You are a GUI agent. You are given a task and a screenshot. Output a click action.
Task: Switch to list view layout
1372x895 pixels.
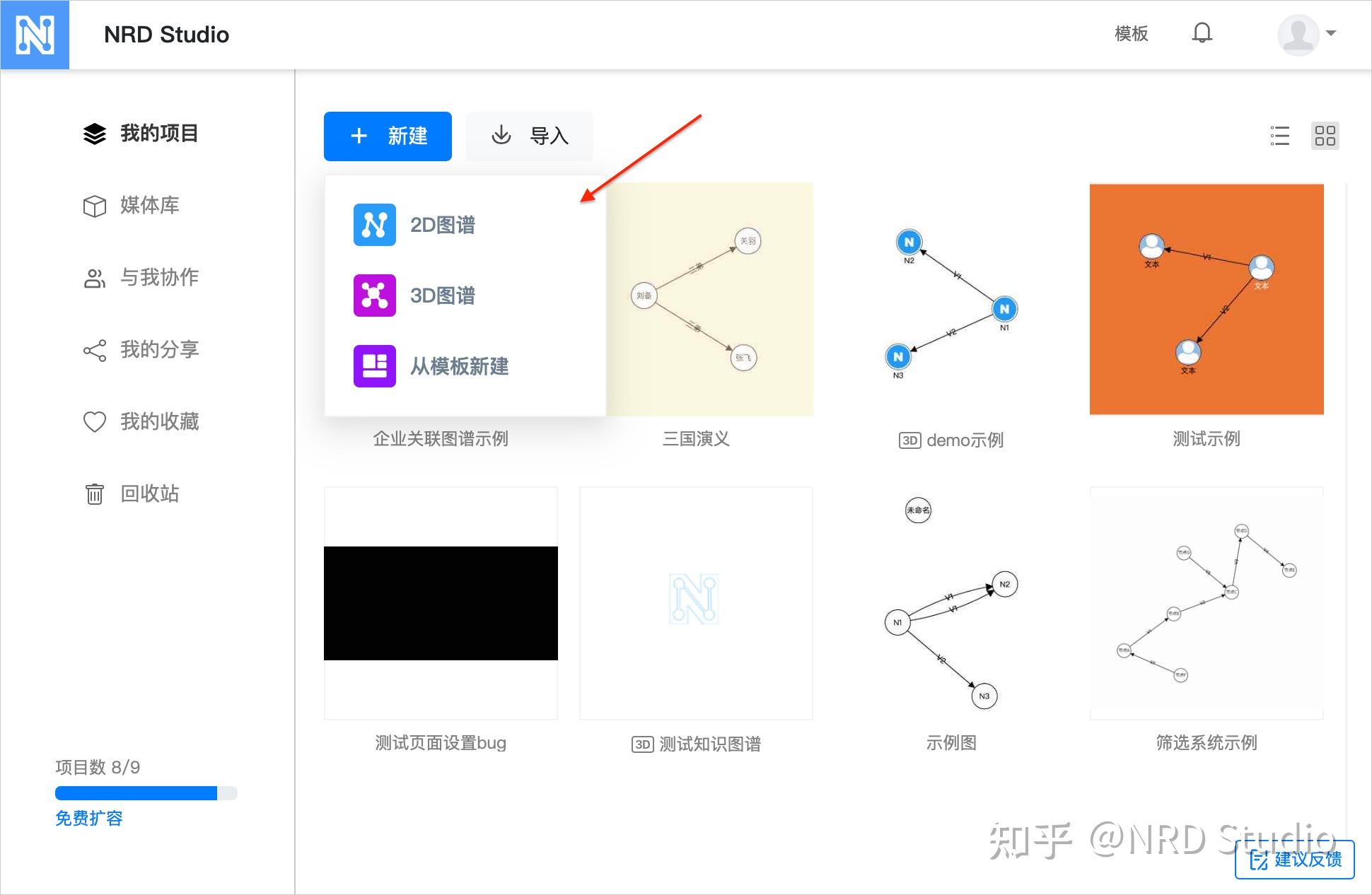(1280, 136)
